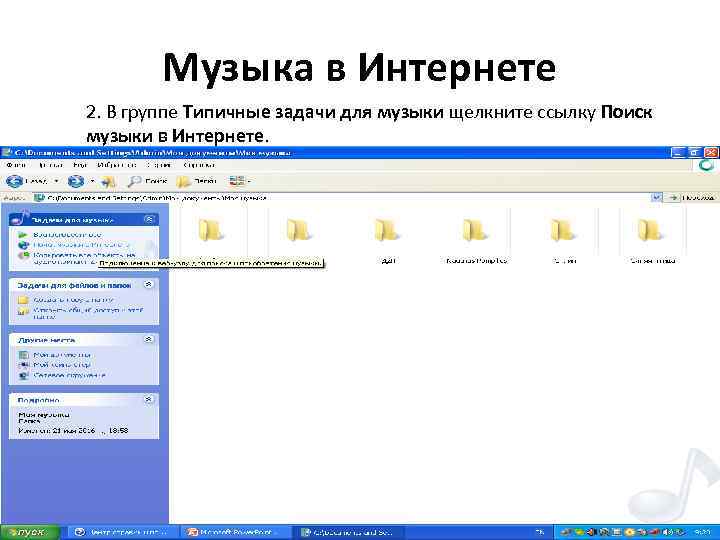Click the Сетевое окружение link
The image size is (720, 540).
click(x=69, y=376)
